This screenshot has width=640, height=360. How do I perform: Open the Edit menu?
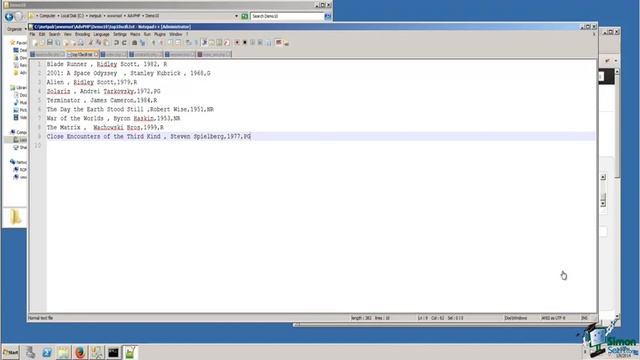coord(42,34)
